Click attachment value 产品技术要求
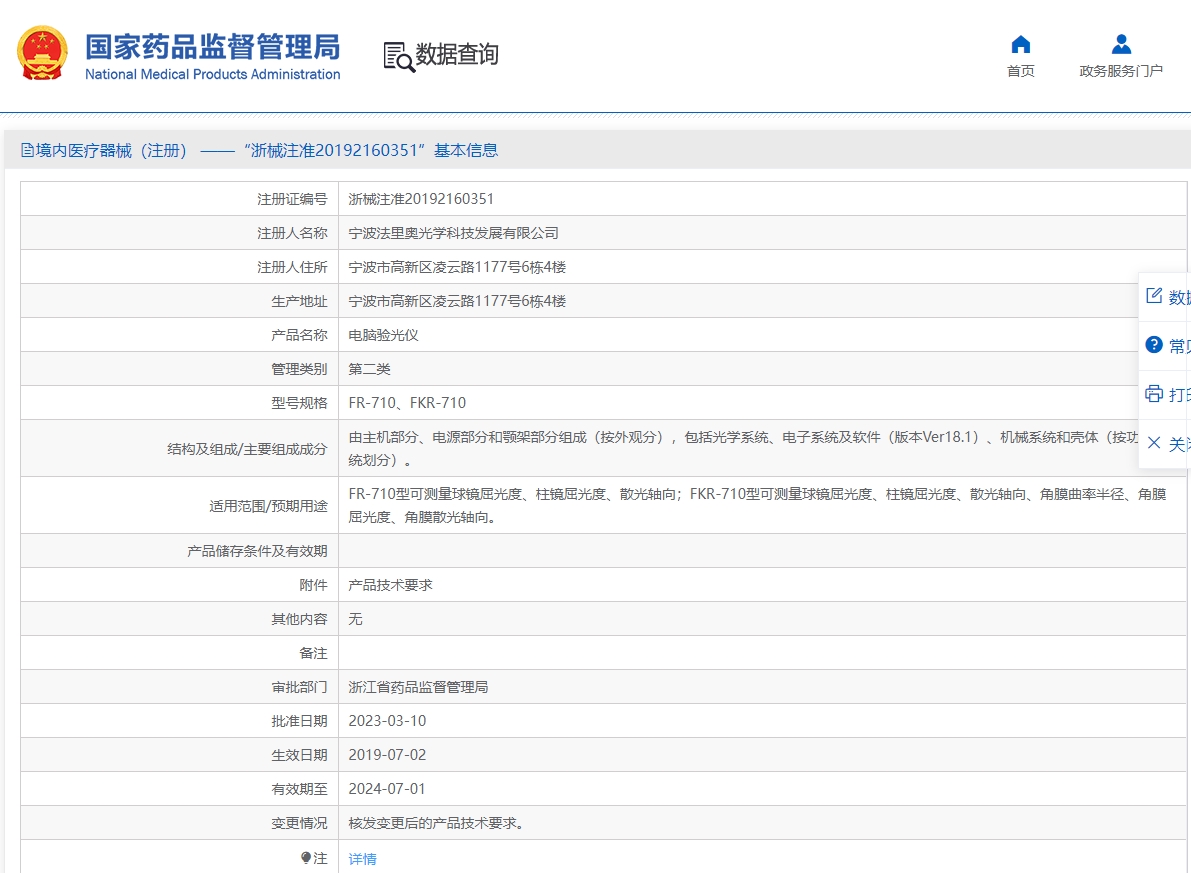Screen dimensions: 1191x873 (x=390, y=585)
